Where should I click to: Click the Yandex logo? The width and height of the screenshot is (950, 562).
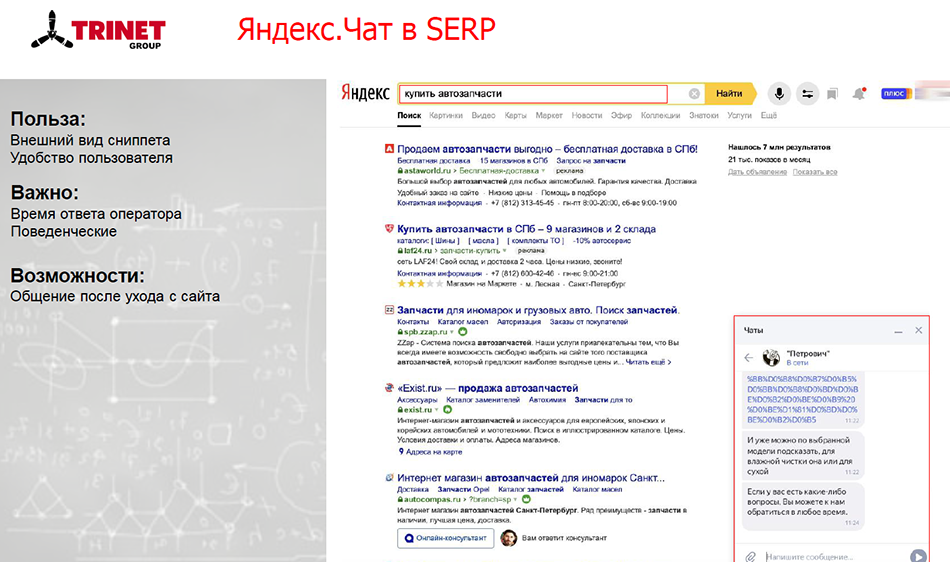(x=365, y=93)
